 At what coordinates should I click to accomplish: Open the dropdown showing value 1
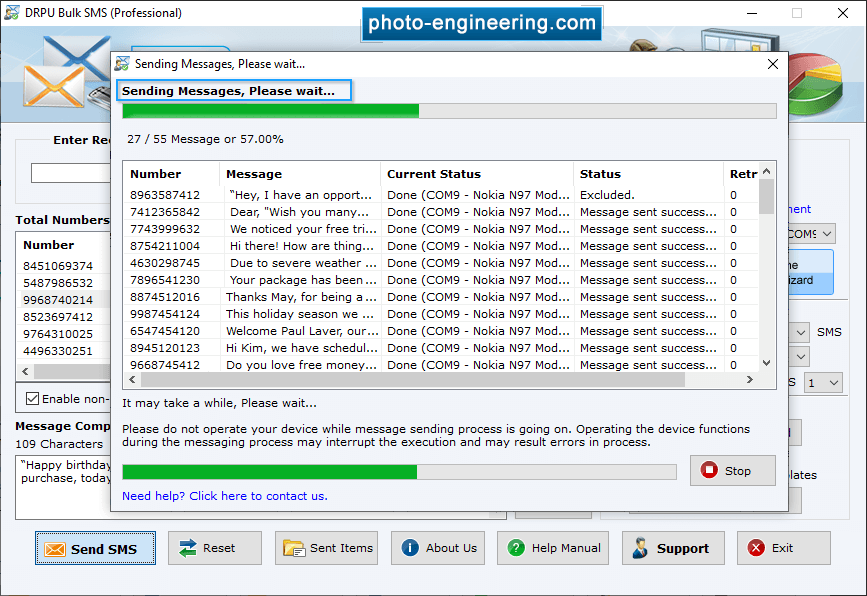[823, 383]
